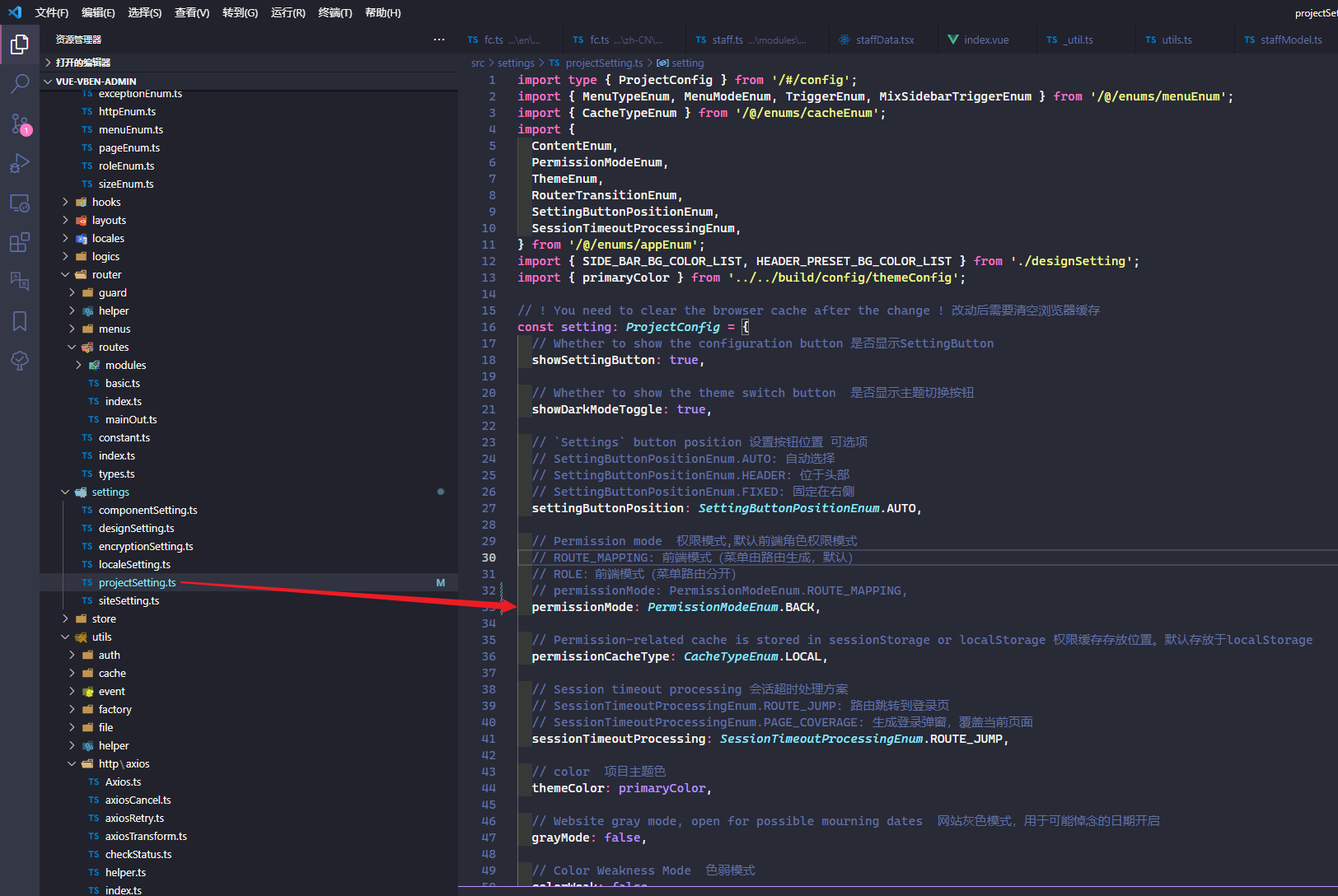Image resolution: width=1338 pixels, height=896 pixels.
Task: Open checkStatus.ts in the file tree
Action: pyautogui.click(x=249, y=854)
